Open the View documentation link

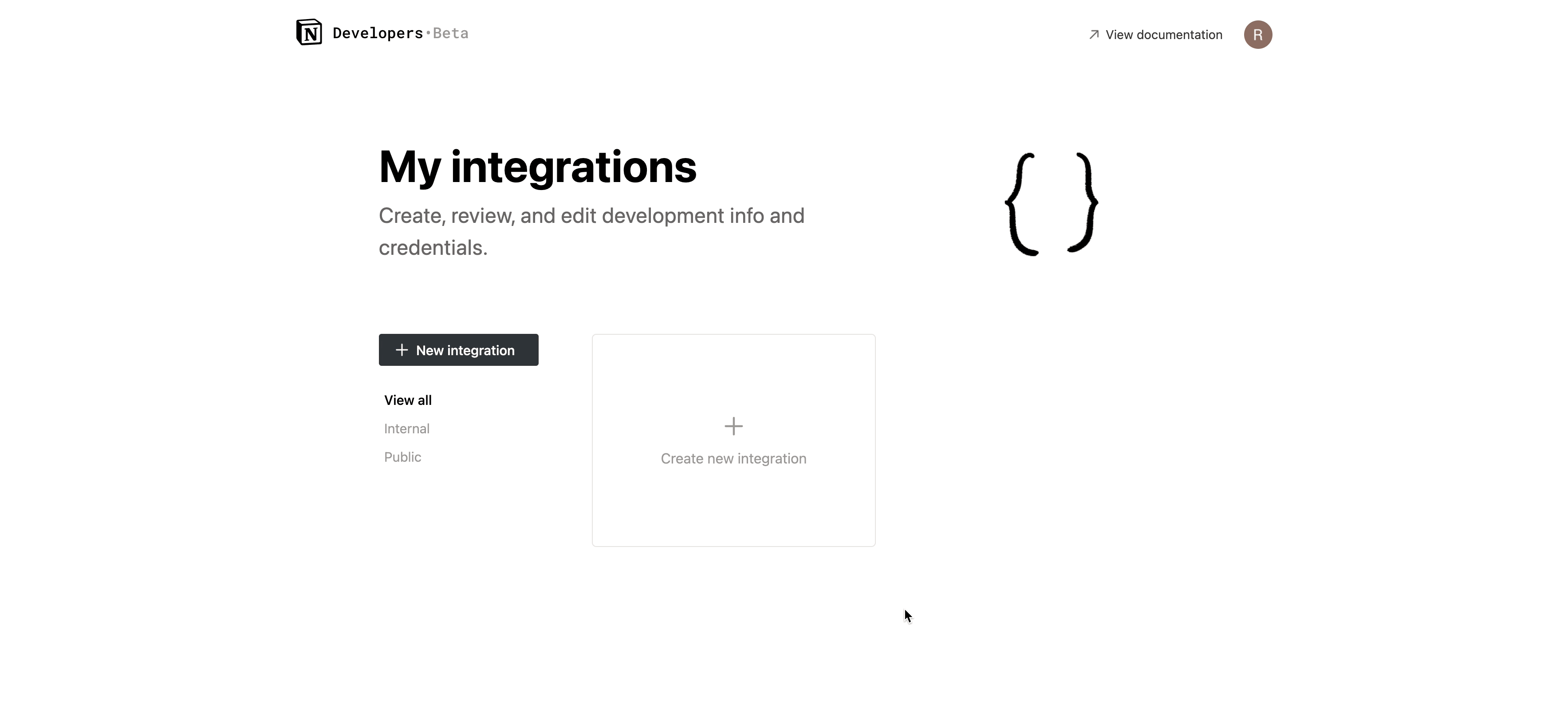click(x=1163, y=35)
